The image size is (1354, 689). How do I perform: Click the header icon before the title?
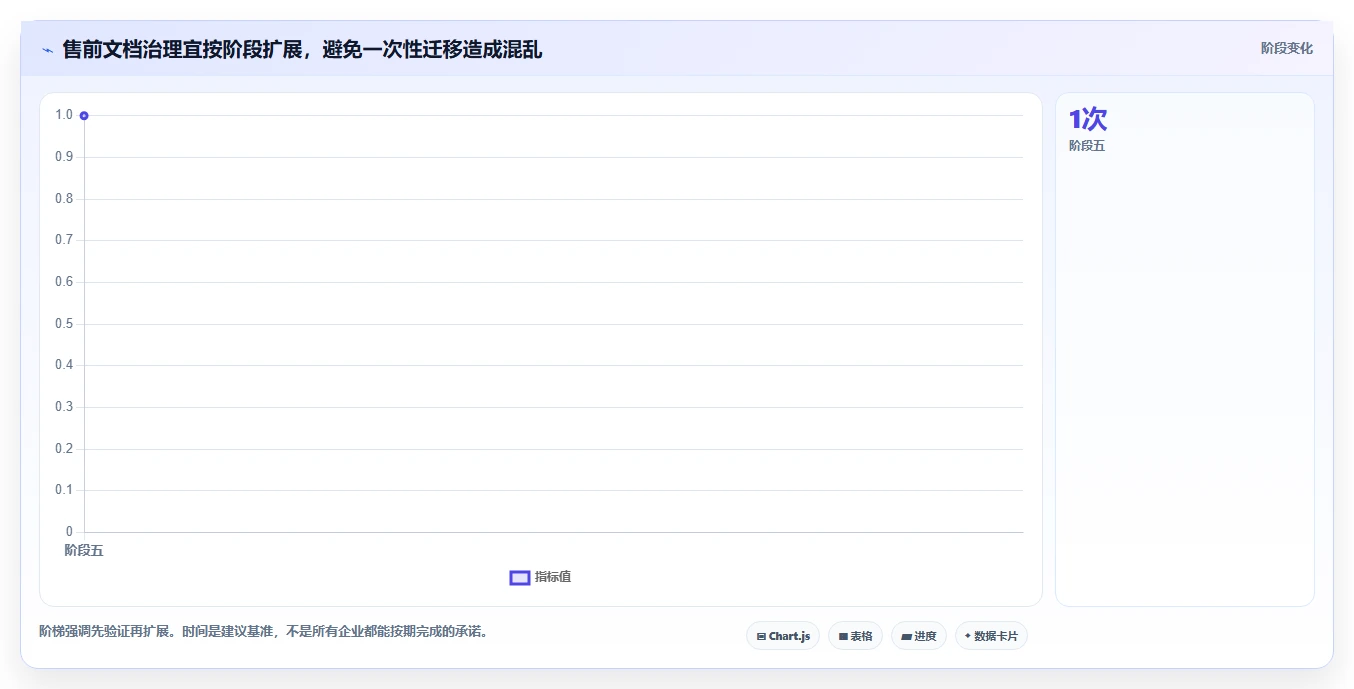(47, 49)
